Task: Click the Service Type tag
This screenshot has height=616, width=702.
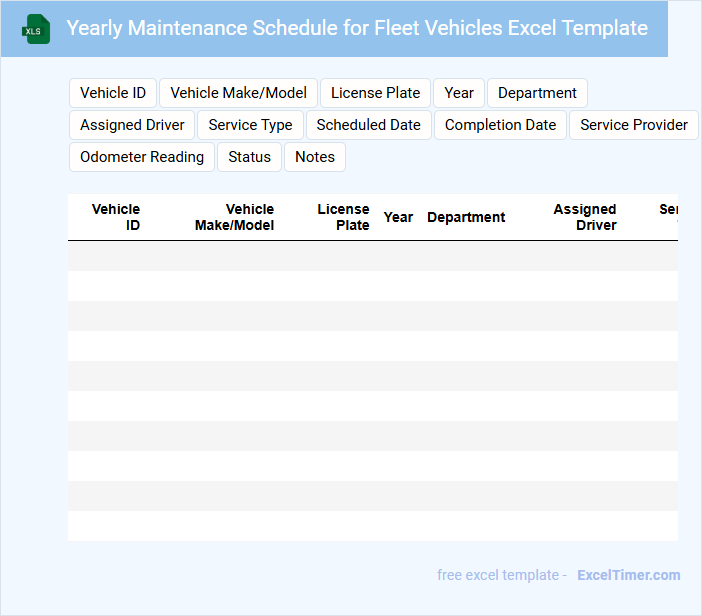Action: click(x=250, y=125)
